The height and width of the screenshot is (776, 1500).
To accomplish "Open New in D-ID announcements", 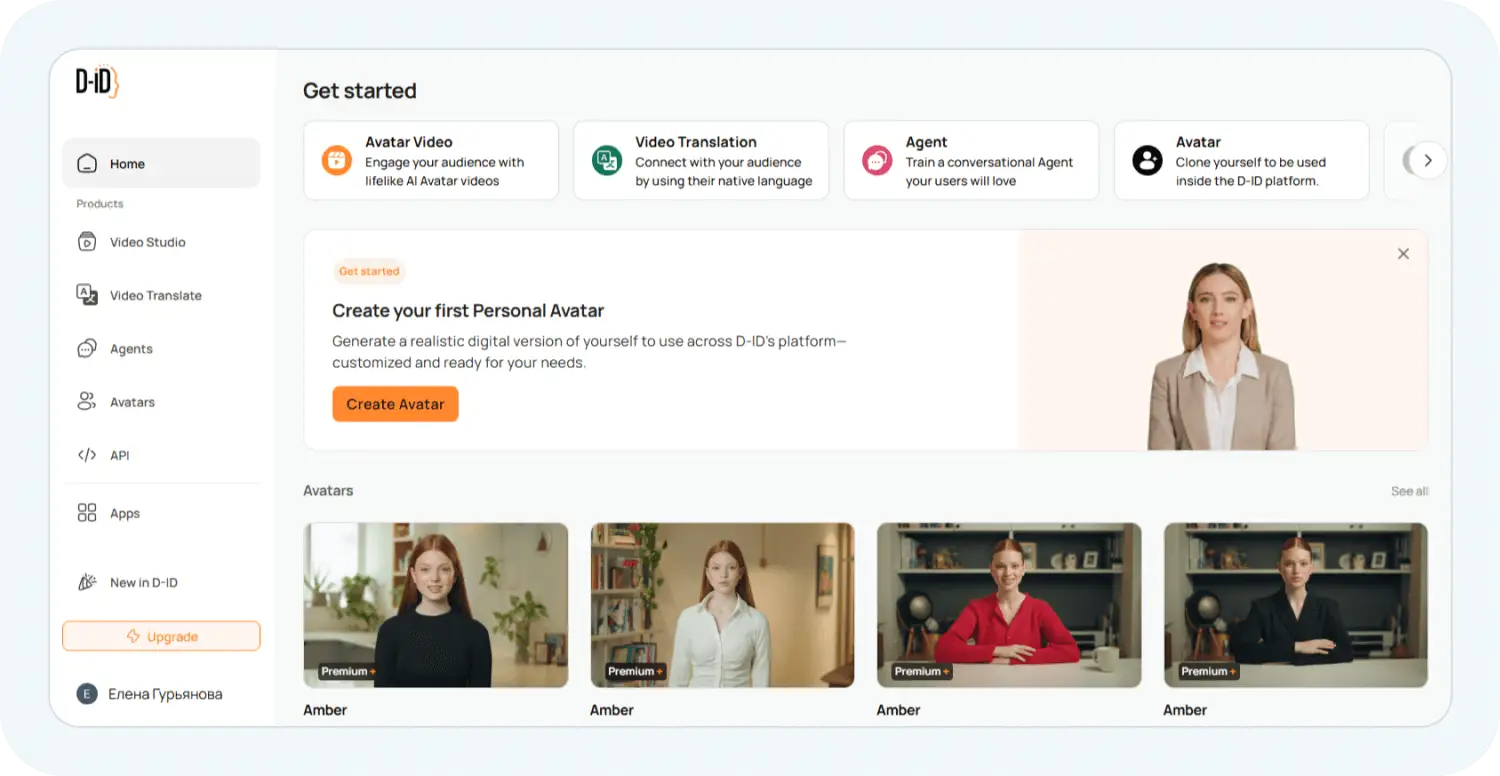I will pyautogui.click(x=143, y=582).
